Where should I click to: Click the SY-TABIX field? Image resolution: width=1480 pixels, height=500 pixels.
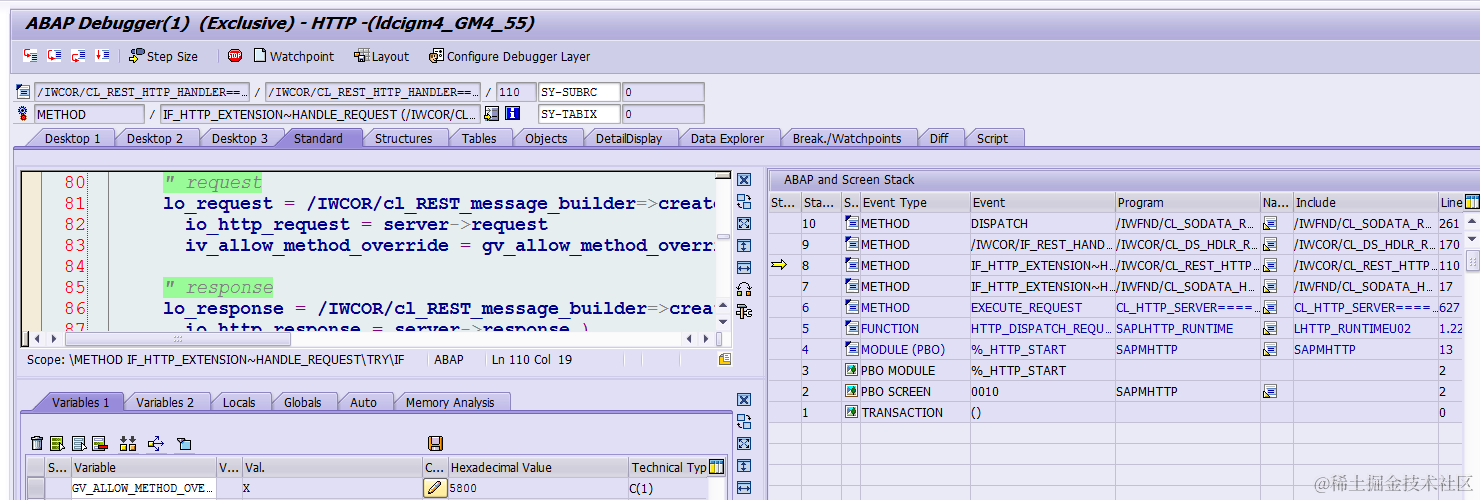pos(579,114)
